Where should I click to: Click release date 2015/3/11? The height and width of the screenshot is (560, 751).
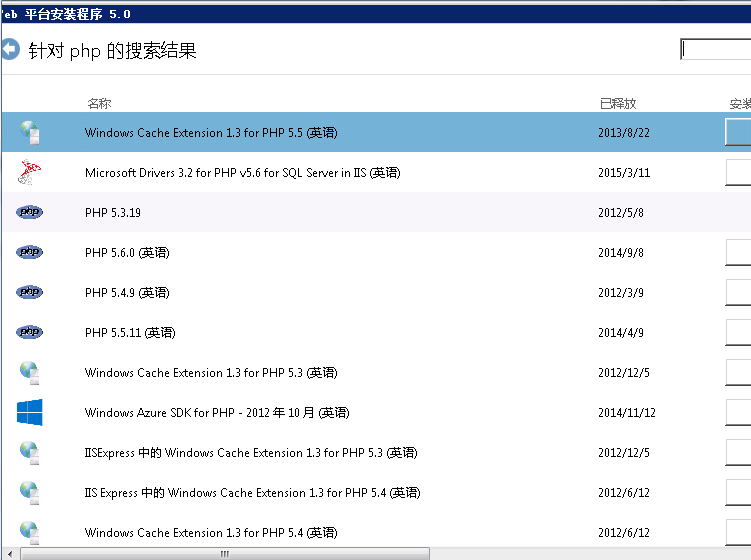(x=624, y=172)
